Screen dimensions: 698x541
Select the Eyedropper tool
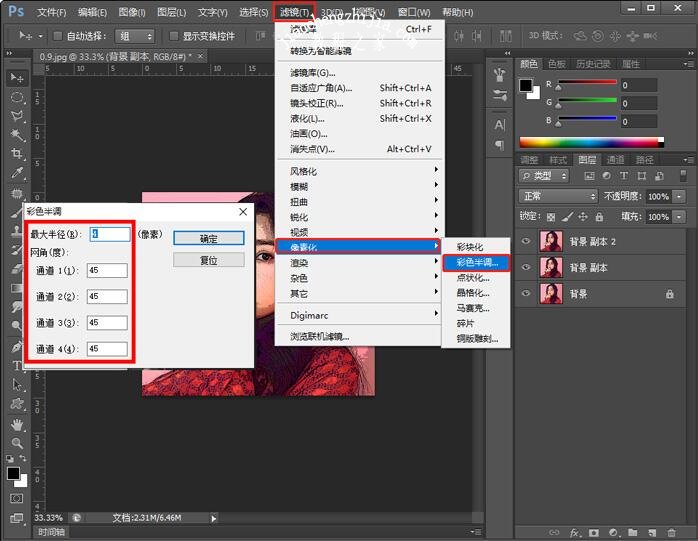click(x=17, y=173)
